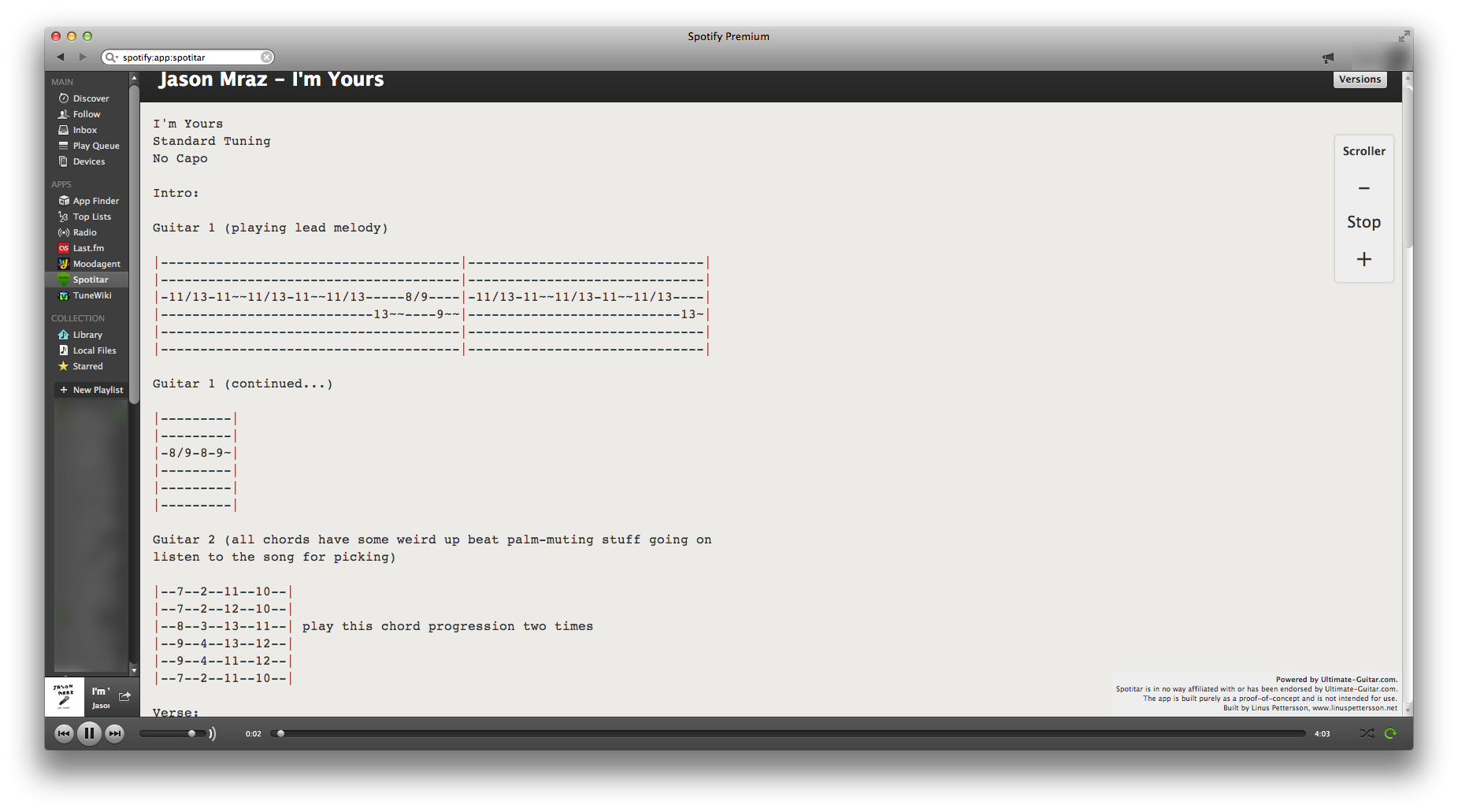Image resolution: width=1458 pixels, height=812 pixels.
Task: Open TuneWiki app from sidebar
Action: pos(91,295)
